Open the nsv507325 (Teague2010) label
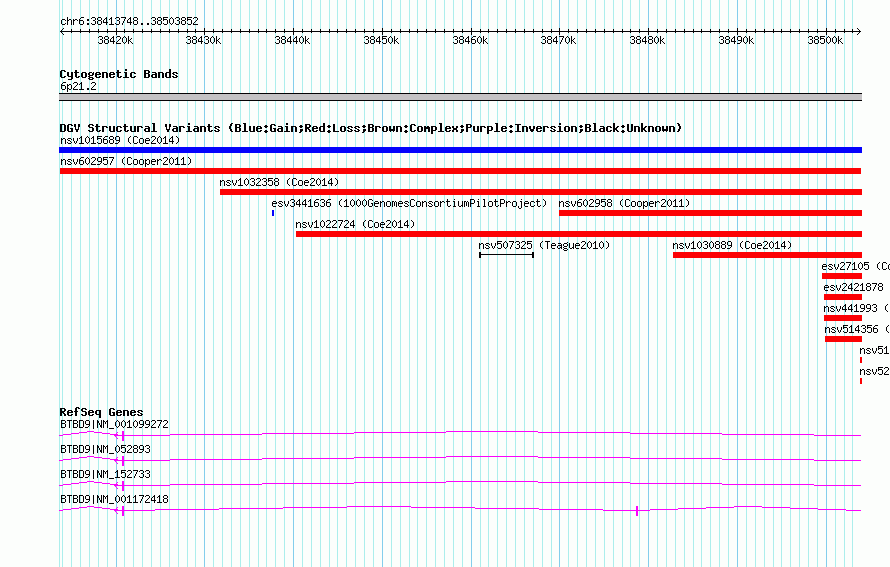890x567 pixels. [544, 245]
